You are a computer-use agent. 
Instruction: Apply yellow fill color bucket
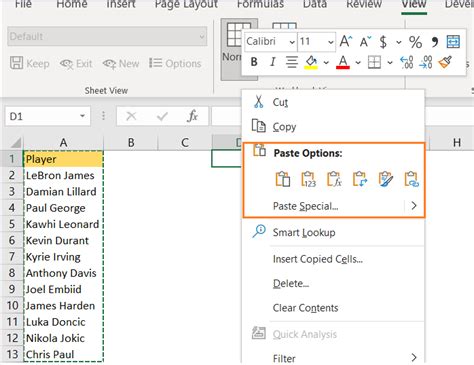pyautogui.click(x=311, y=62)
